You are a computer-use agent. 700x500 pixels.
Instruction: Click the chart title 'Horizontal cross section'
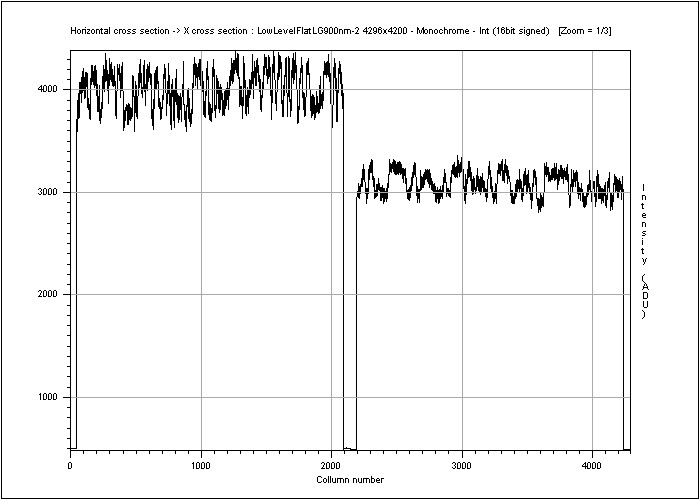tap(121, 31)
